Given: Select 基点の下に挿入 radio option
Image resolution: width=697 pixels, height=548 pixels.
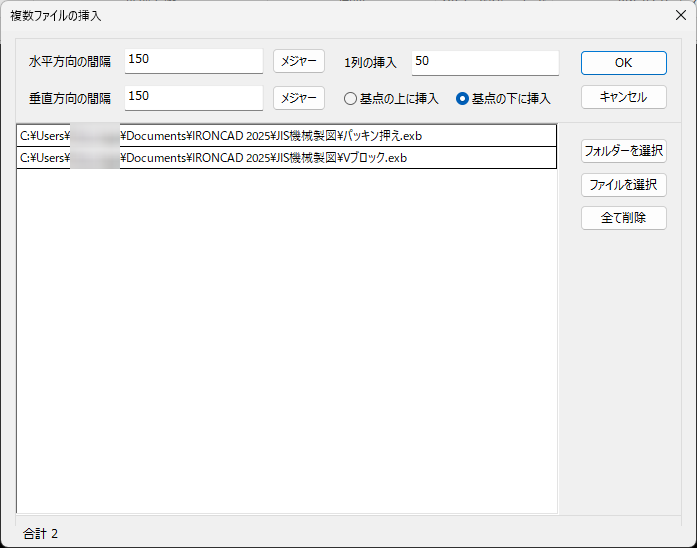Looking at the screenshot, I should 463,99.
